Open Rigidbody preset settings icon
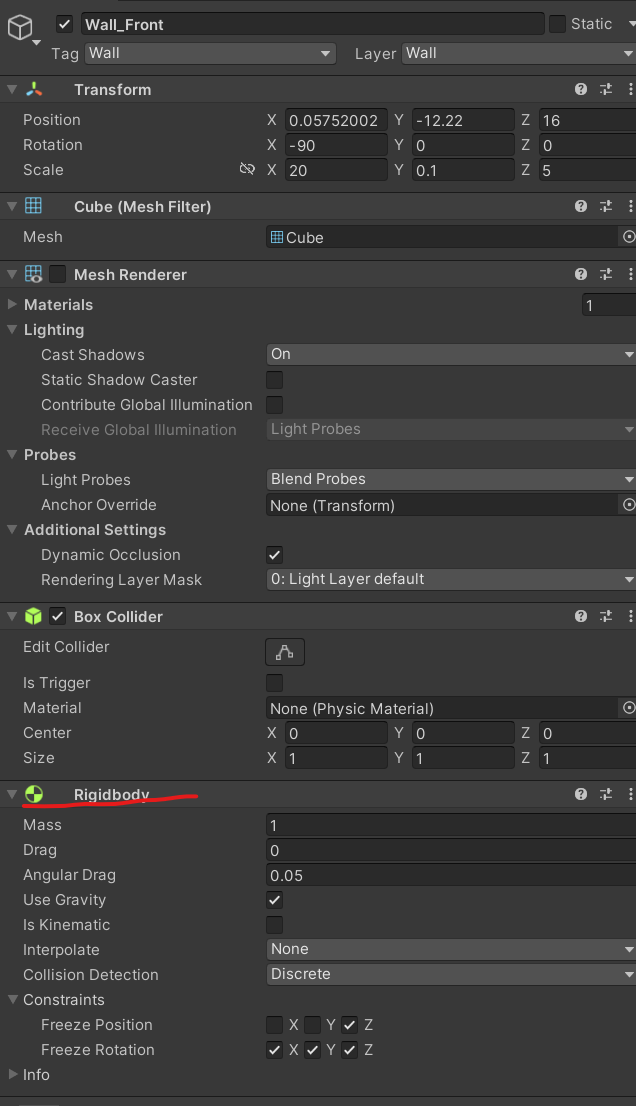The width and height of the screenshot is (636, 1106). 606,794
